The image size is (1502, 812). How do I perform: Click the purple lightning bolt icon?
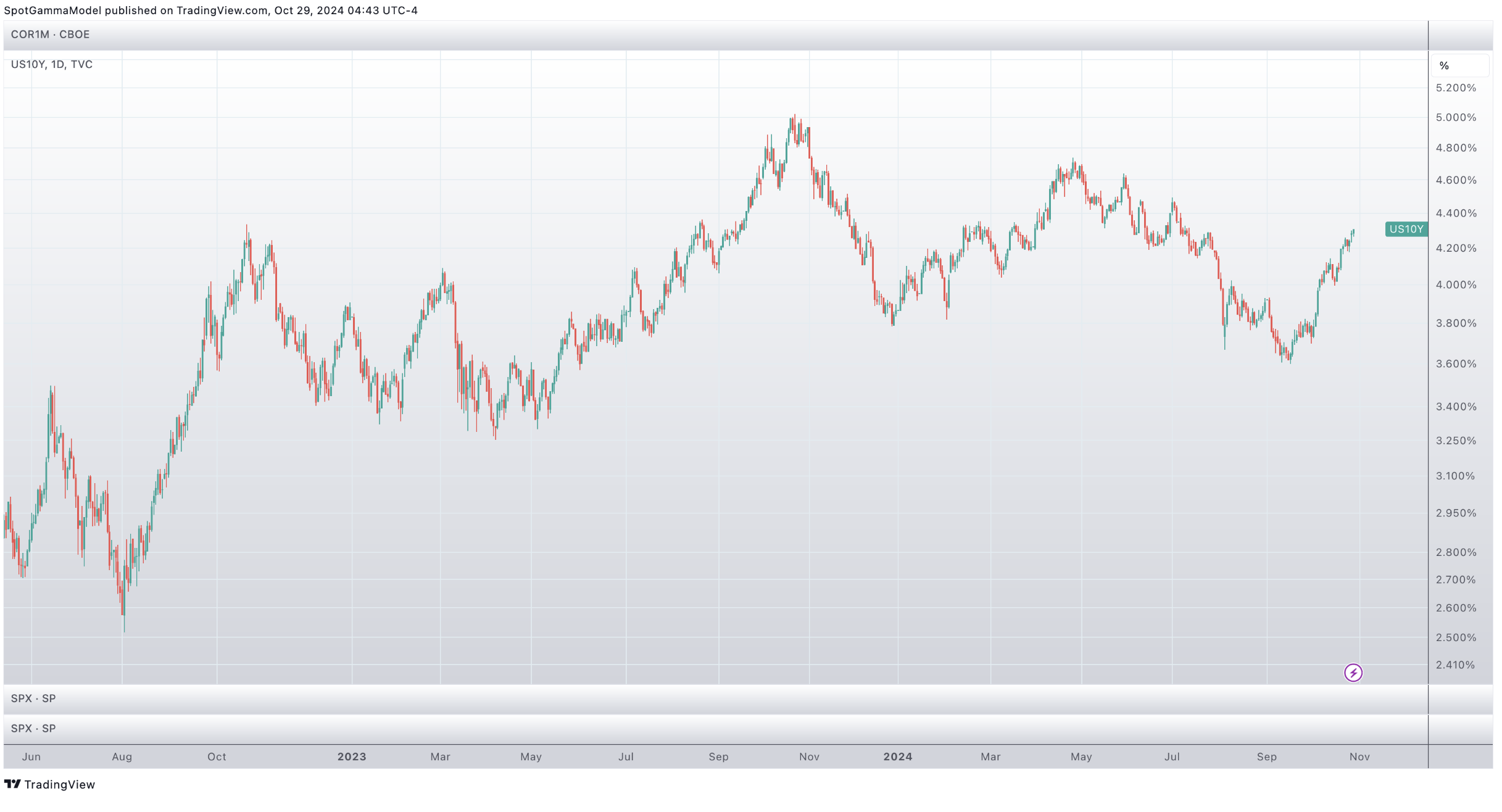1353,673
